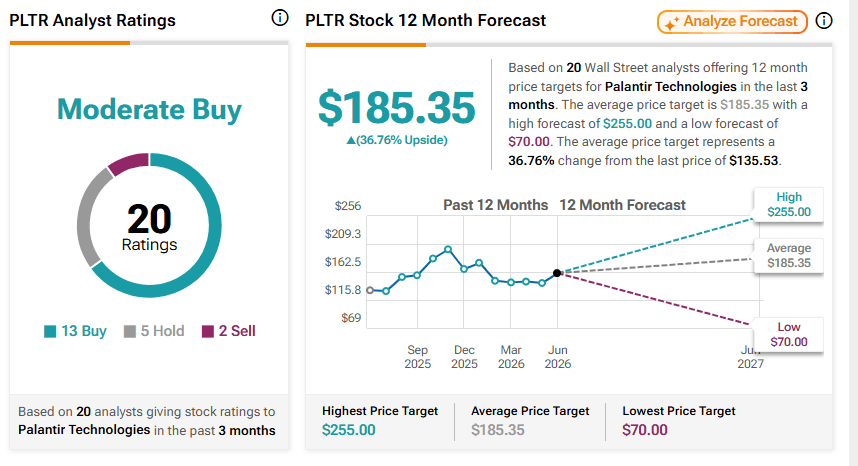Screen dimensions: 858x466
Task: Click the green upside triangle icon
Action: click(x=351, y=141)
